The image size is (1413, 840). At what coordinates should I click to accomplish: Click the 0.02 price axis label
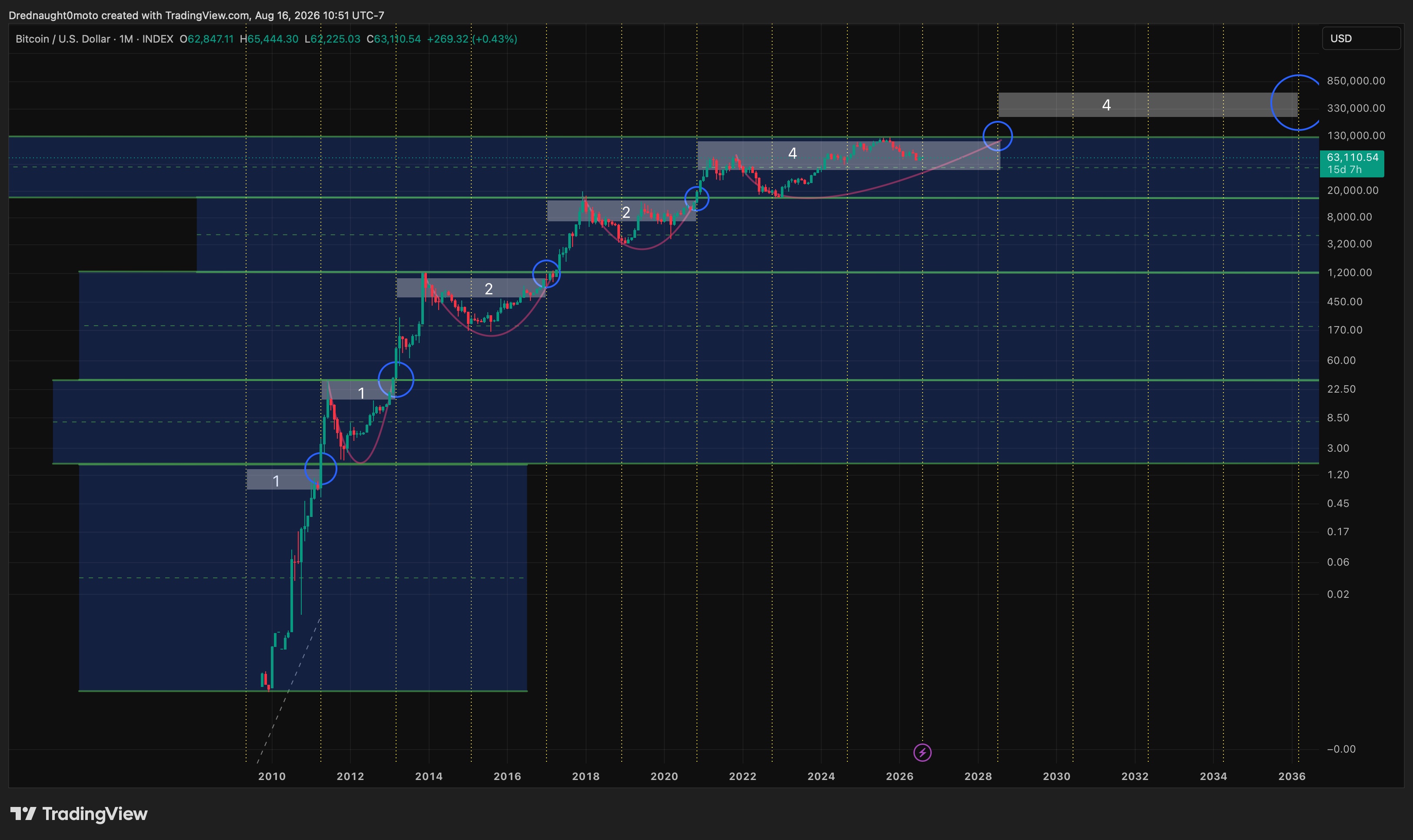click(1338, 594)
